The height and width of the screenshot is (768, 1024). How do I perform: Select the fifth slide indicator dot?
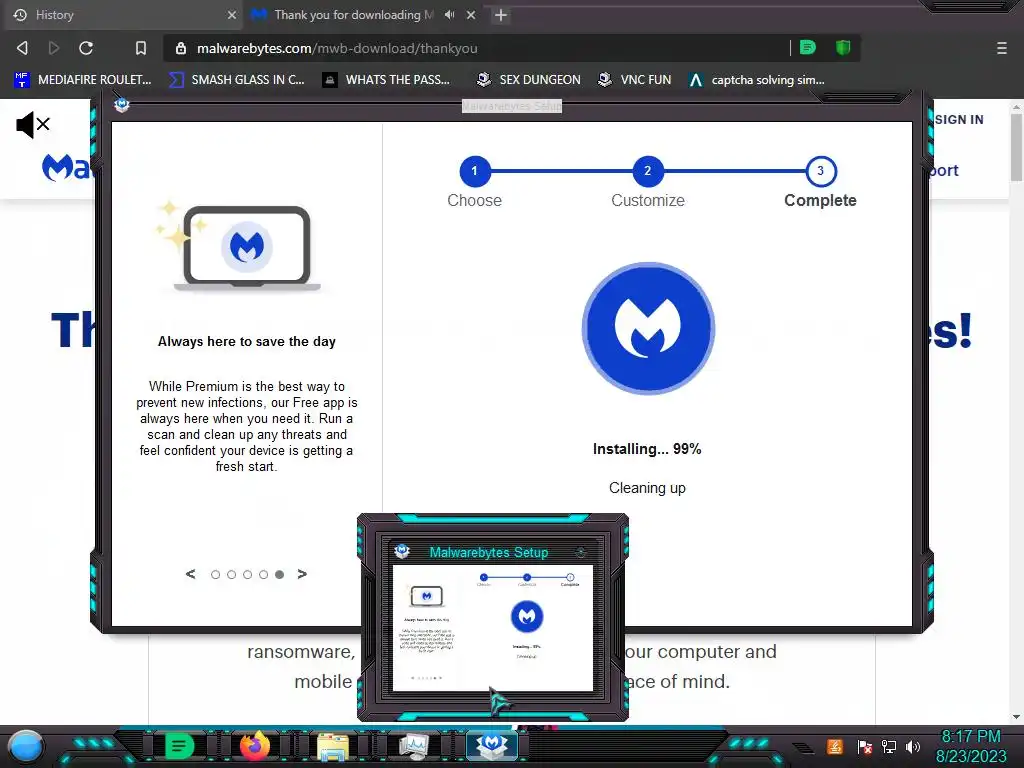(280, 575)
